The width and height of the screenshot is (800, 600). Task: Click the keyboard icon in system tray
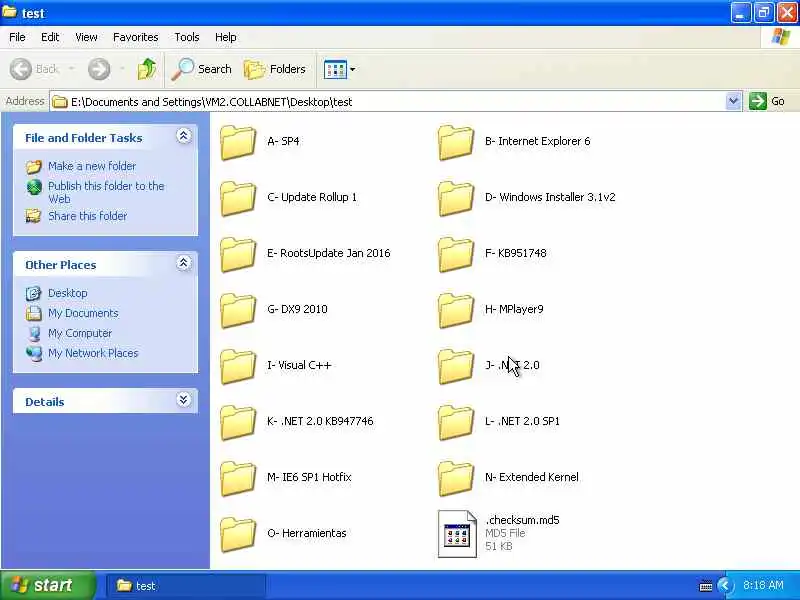[x=706, y=586]
